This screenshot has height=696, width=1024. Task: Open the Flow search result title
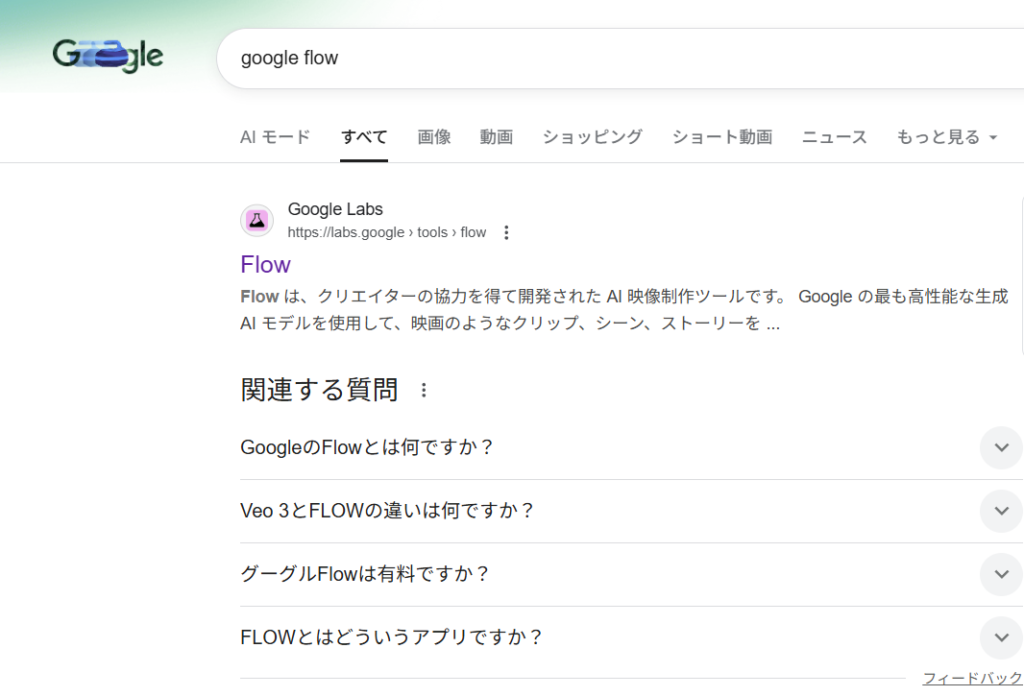pos(266,265)
